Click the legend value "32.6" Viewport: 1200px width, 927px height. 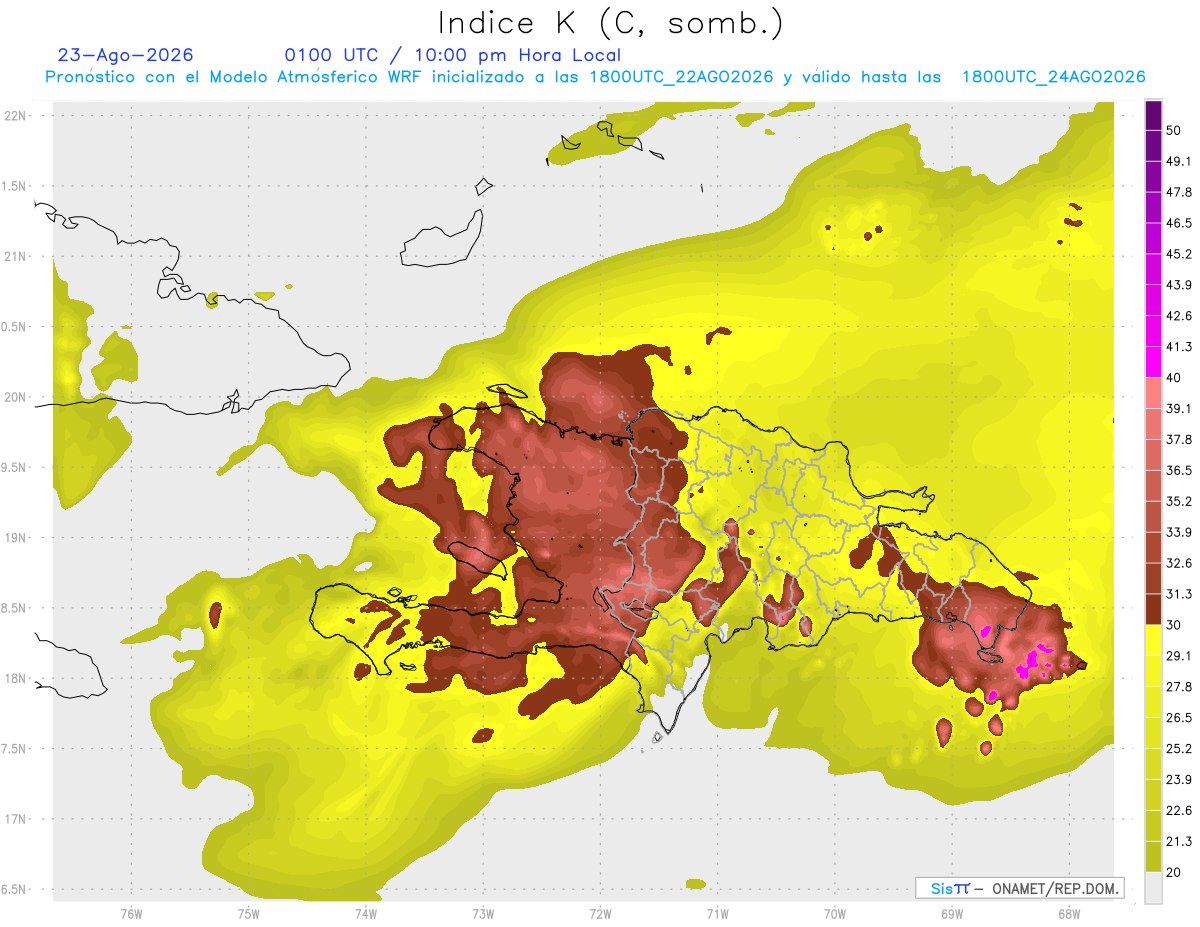point(1179,563)
